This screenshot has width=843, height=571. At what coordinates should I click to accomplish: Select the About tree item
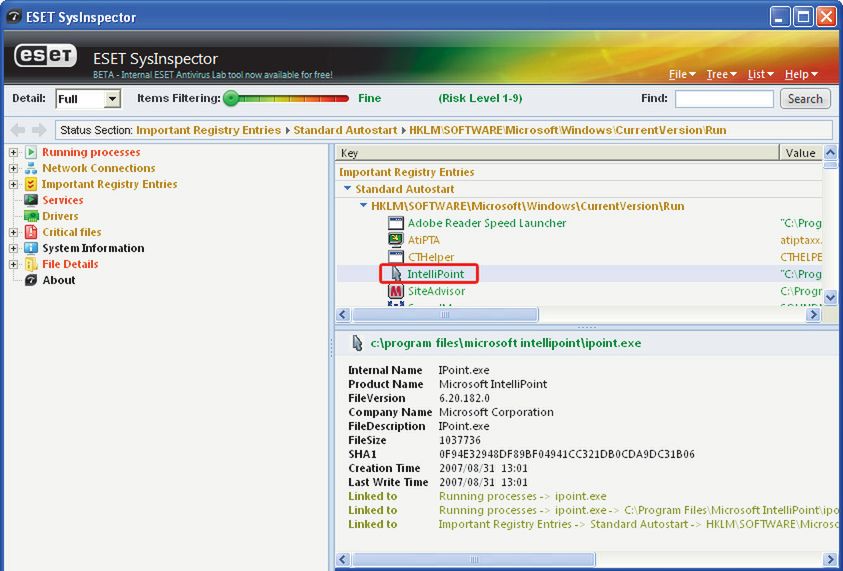click(x=59, y=280)
